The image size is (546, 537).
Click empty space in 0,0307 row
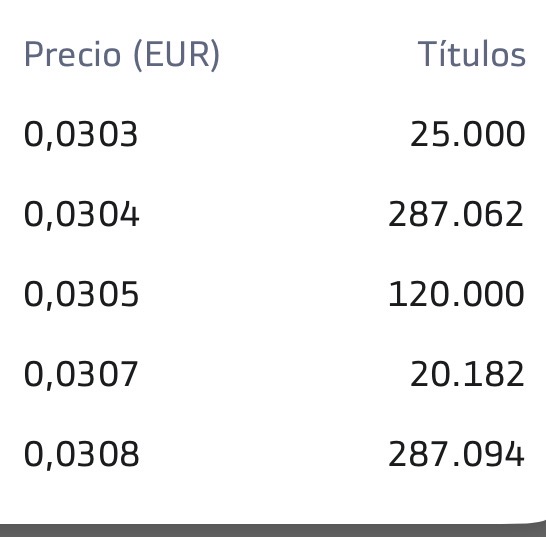point(272,375)
